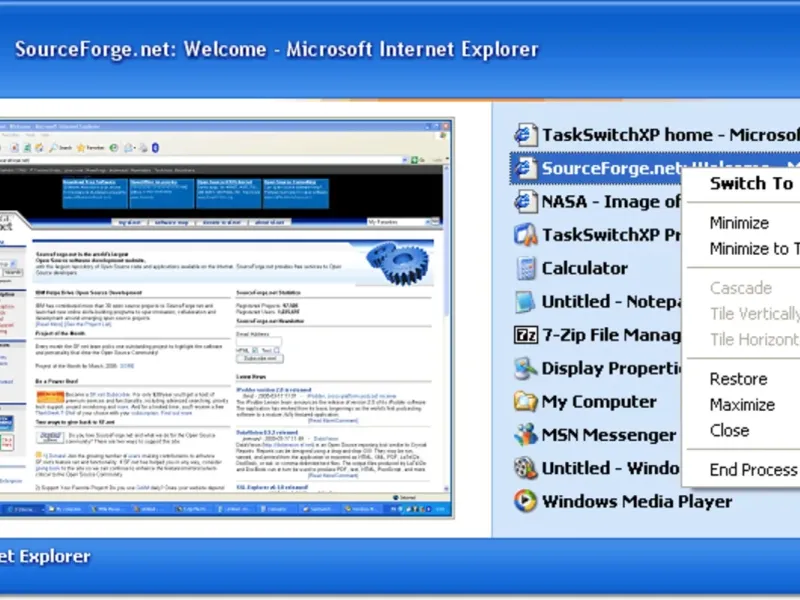Choose Maximize in context menu

(743, 405)
